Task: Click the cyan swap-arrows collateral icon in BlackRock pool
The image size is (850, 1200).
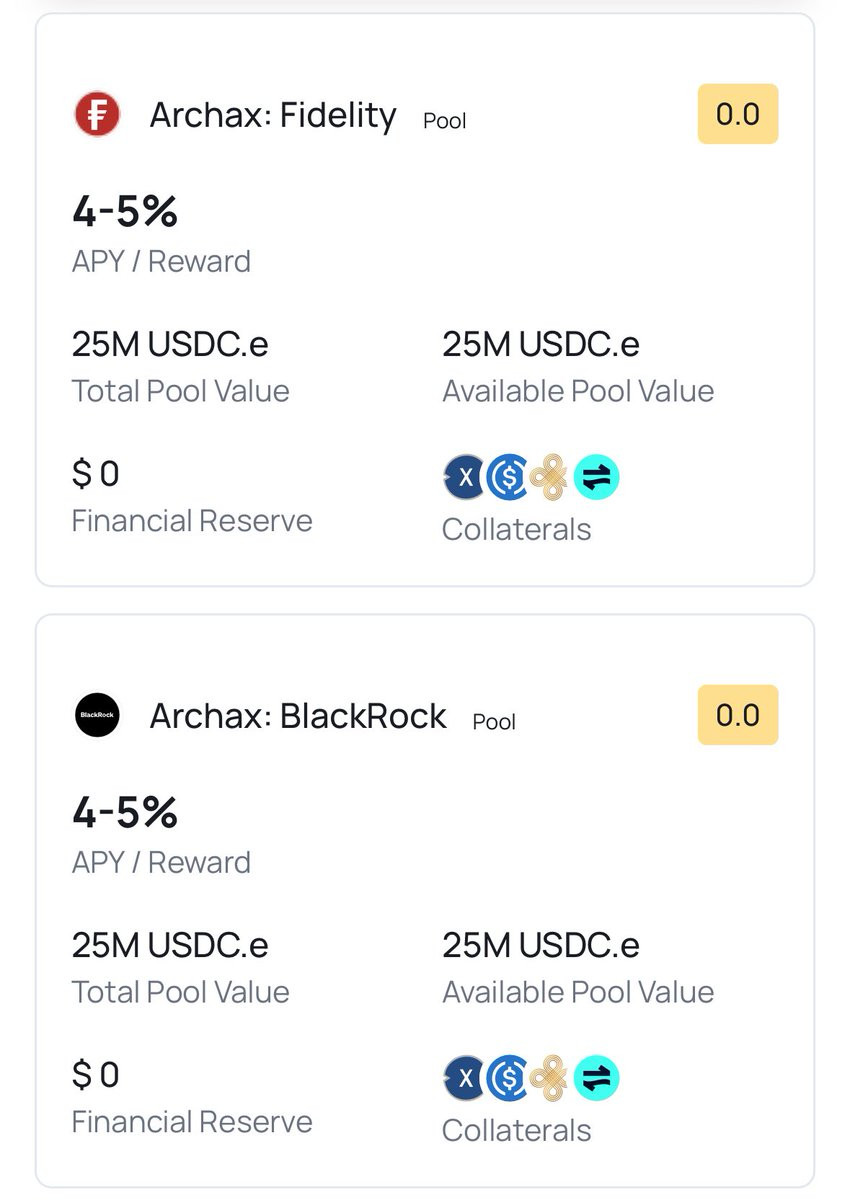Action: tap(597, 1079)
